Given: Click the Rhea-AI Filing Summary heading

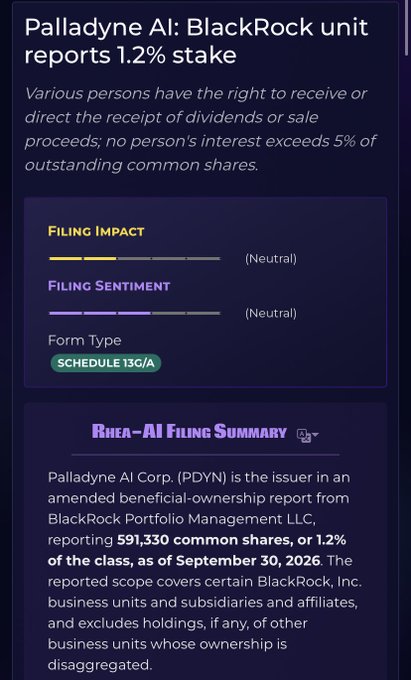Looking at the screenshot, I should pos(189,432).
